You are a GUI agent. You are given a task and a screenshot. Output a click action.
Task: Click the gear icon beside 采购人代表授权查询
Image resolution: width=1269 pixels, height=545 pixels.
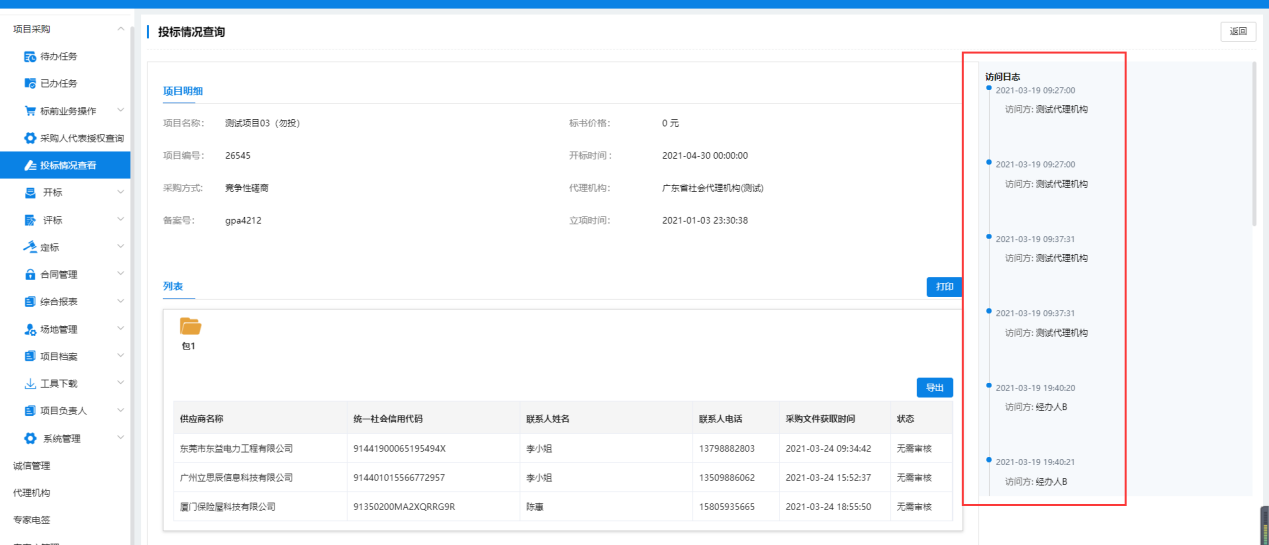pyautogui.click(x=30, y=138)
